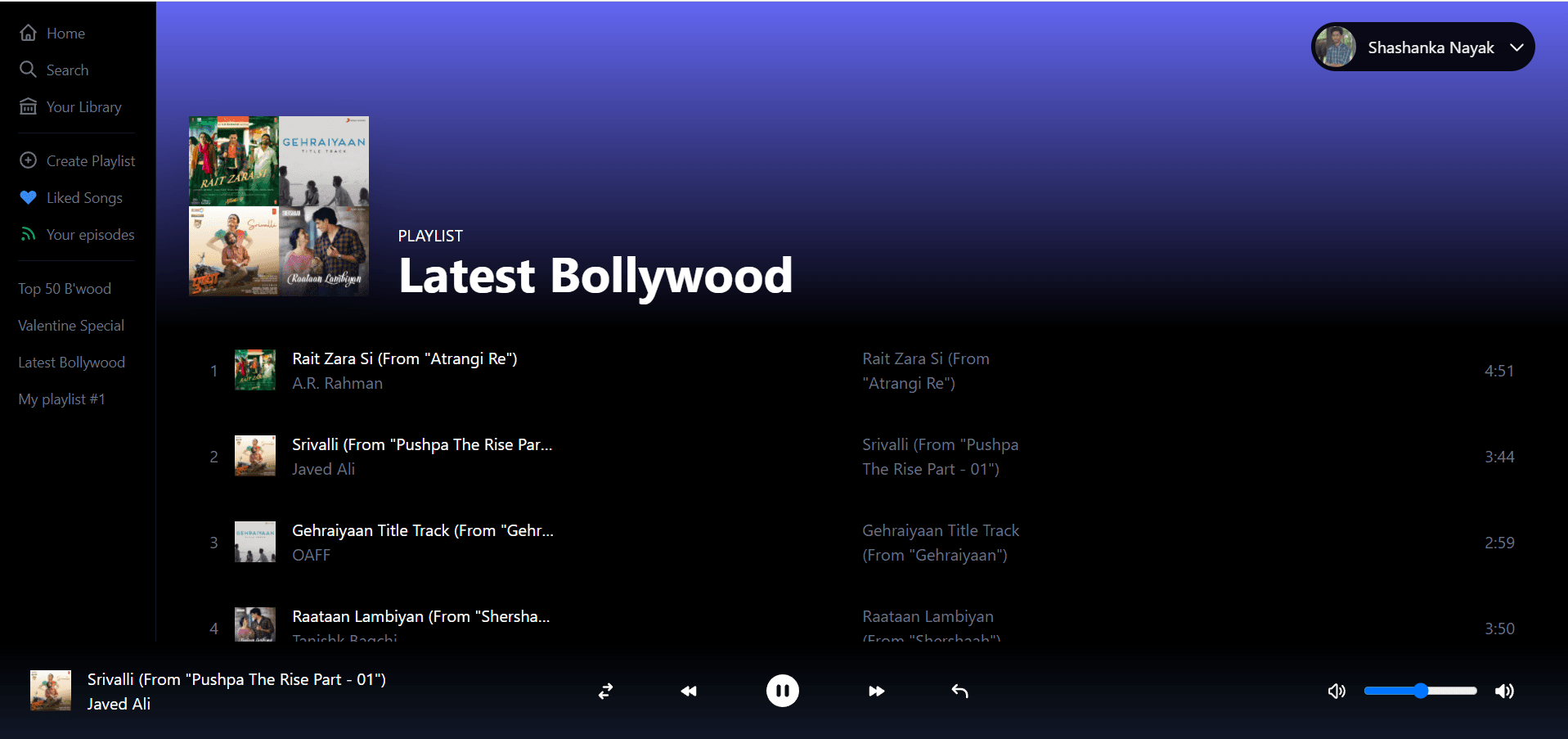Click the back arrow icon in player
Viewport: 1568px width, 739px height.
tap(960, 692)
